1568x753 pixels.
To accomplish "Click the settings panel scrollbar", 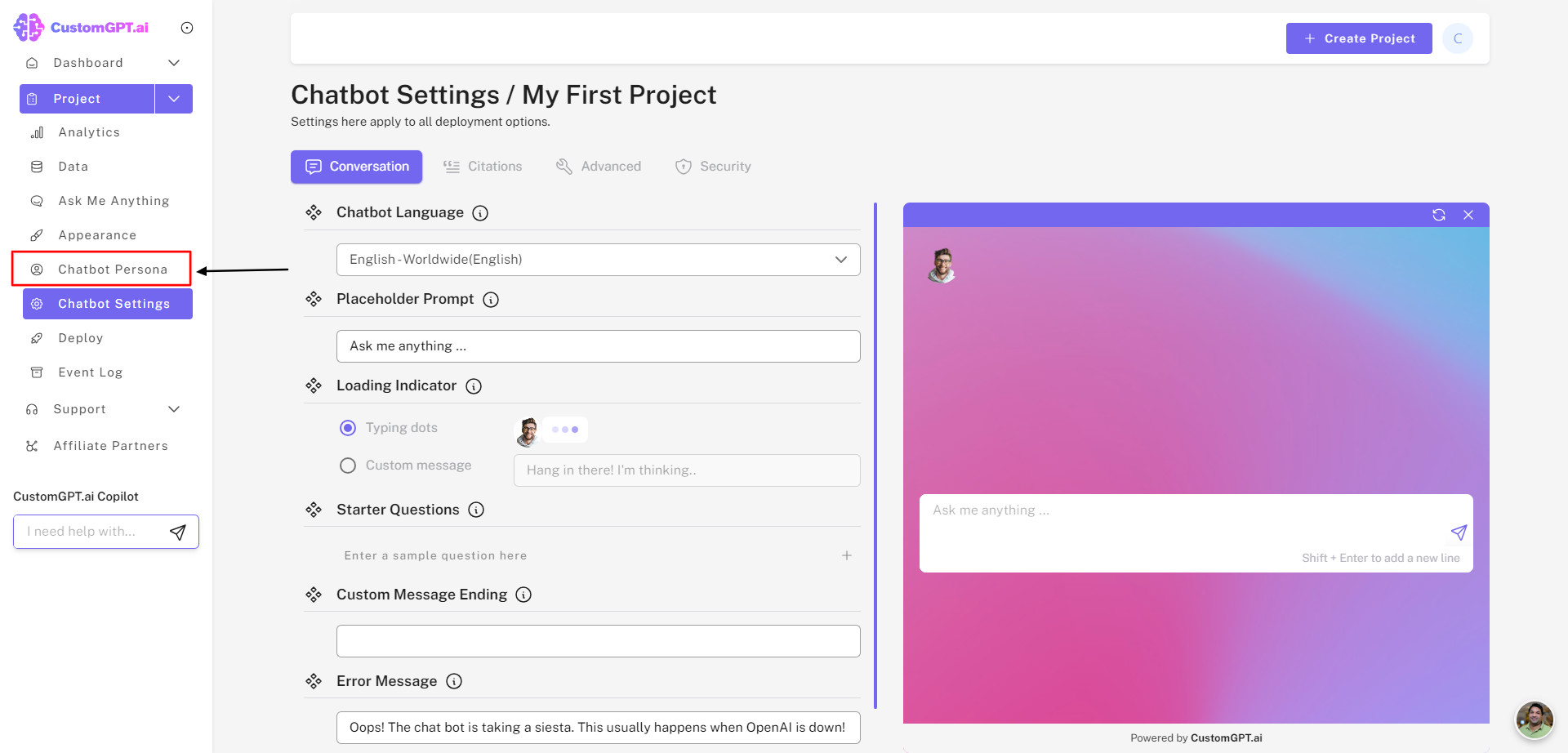I will pos(875,456).
